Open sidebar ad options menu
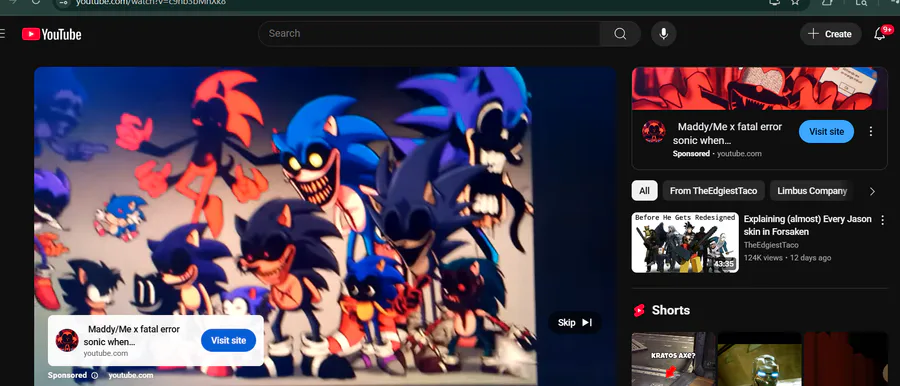 (871, 132)
